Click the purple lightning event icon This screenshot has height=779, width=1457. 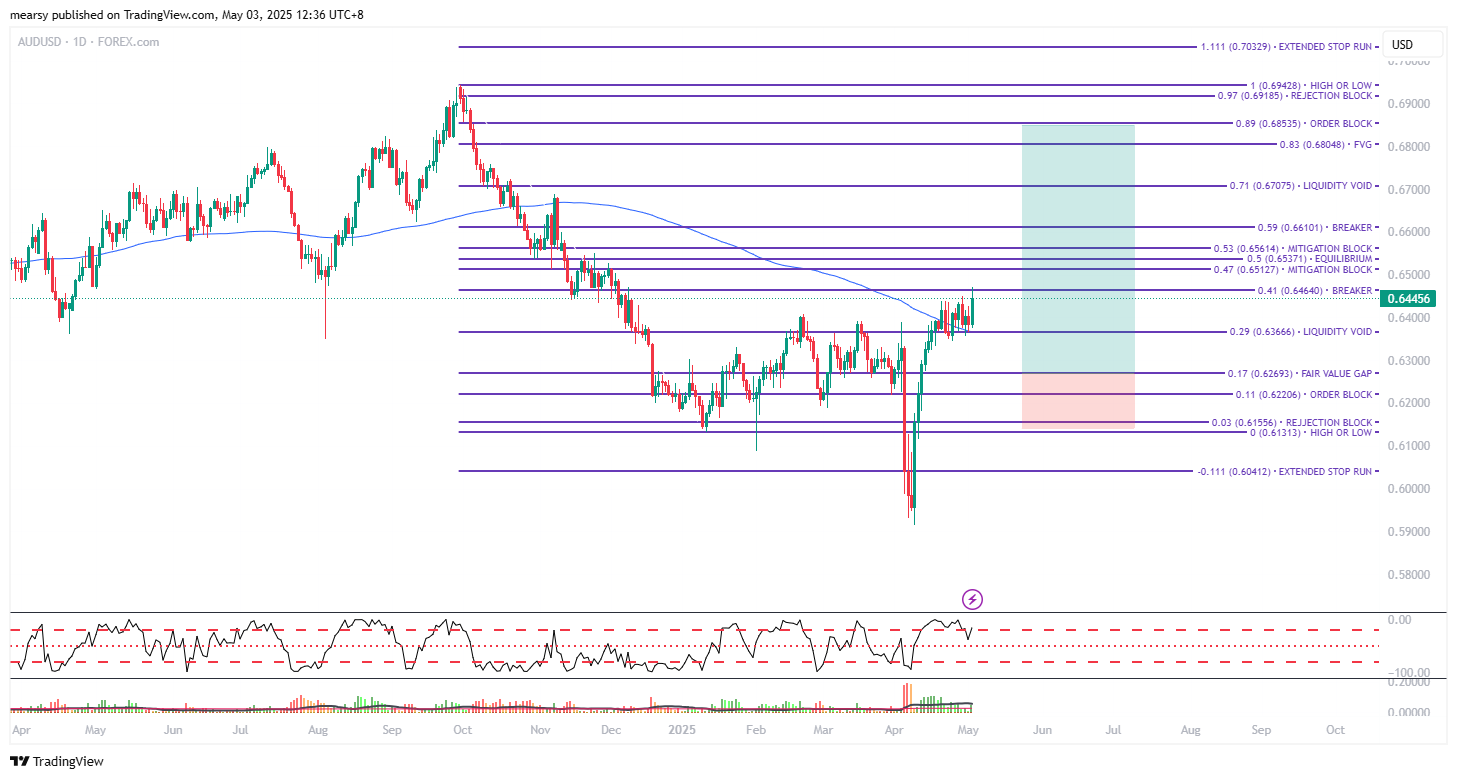972,599
